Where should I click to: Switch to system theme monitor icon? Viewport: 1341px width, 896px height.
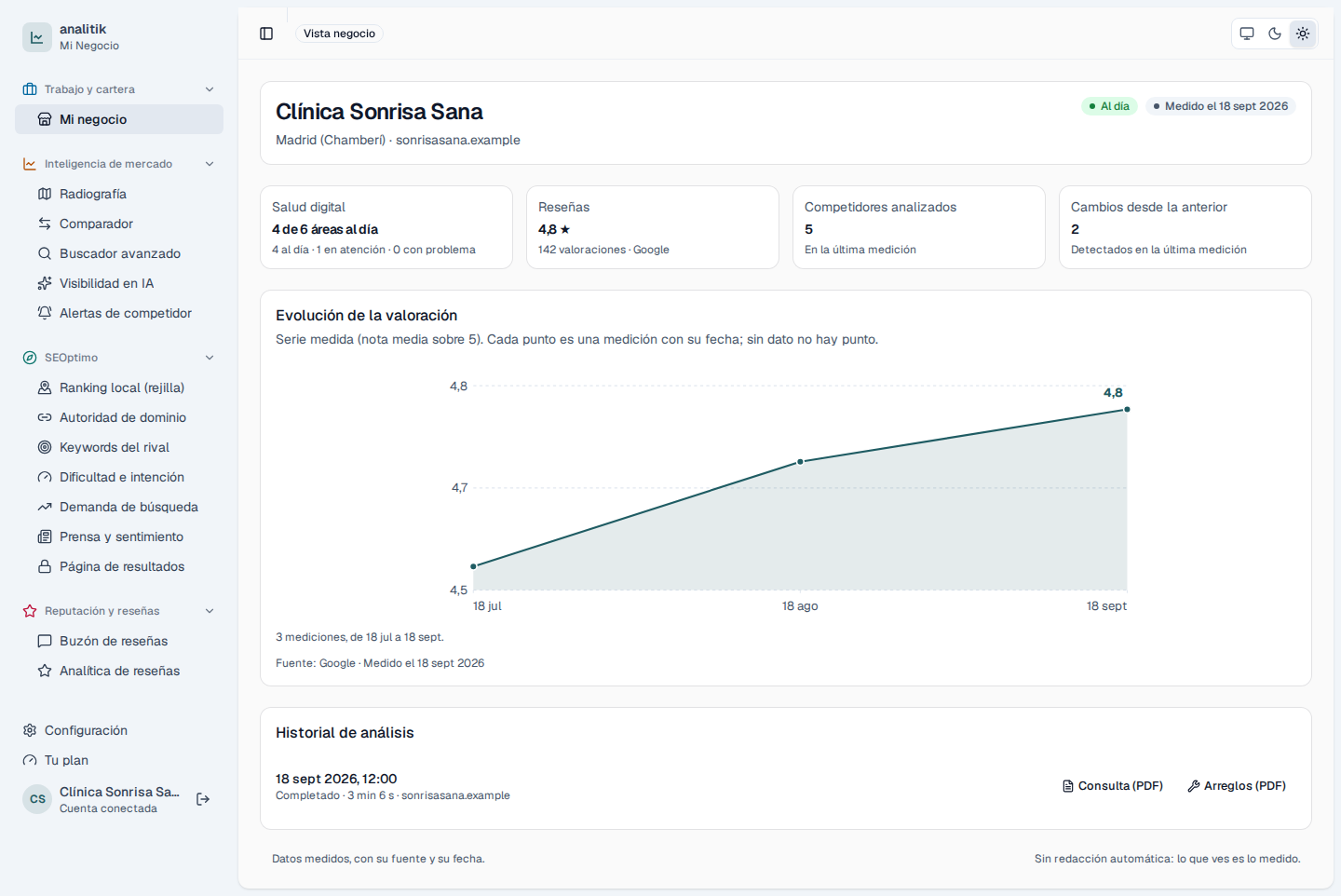1247,34
